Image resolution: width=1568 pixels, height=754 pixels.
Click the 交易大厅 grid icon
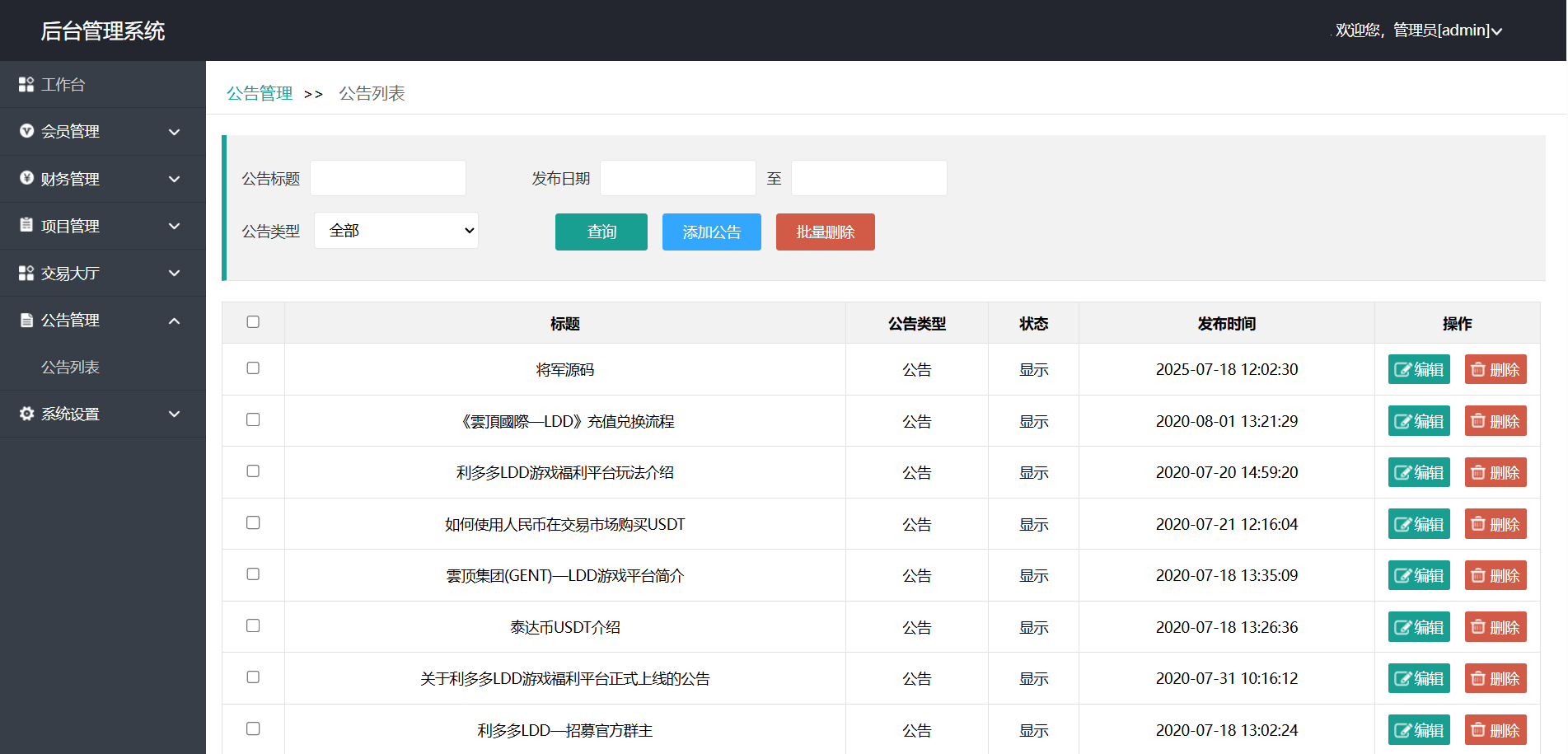(x=26, y=273)
